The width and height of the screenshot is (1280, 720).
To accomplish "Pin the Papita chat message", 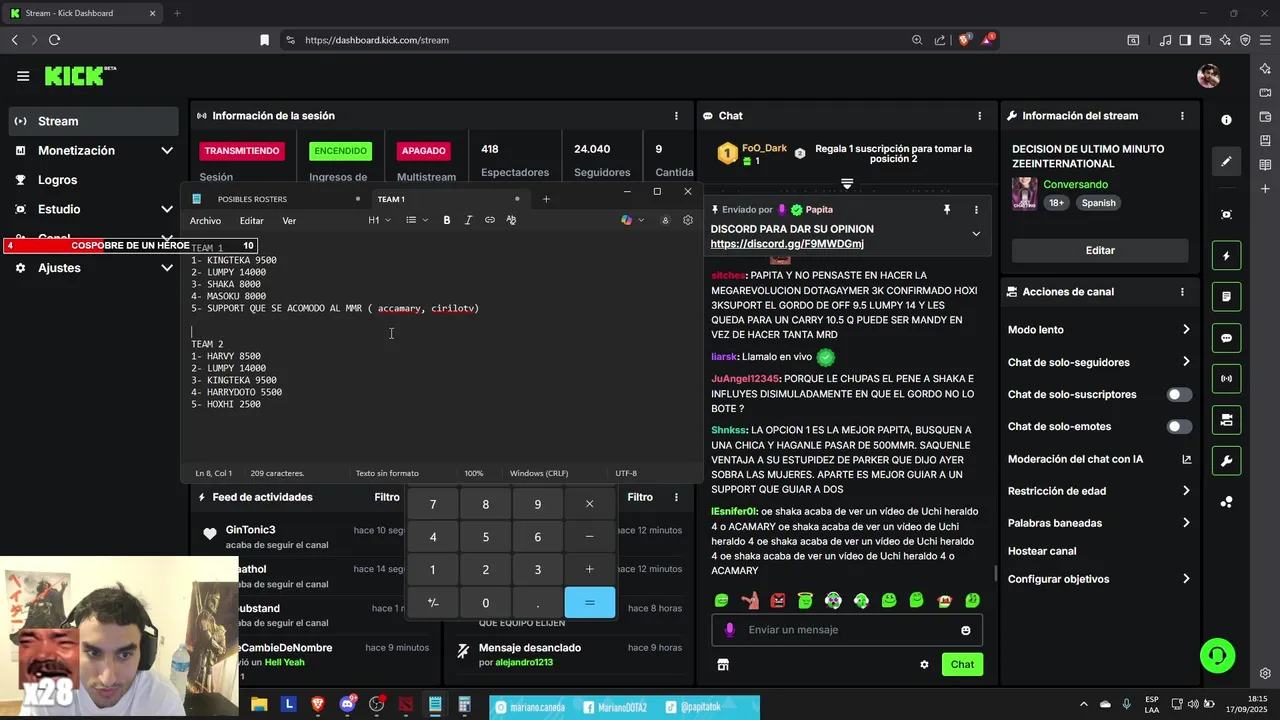I will pos(946,210).
